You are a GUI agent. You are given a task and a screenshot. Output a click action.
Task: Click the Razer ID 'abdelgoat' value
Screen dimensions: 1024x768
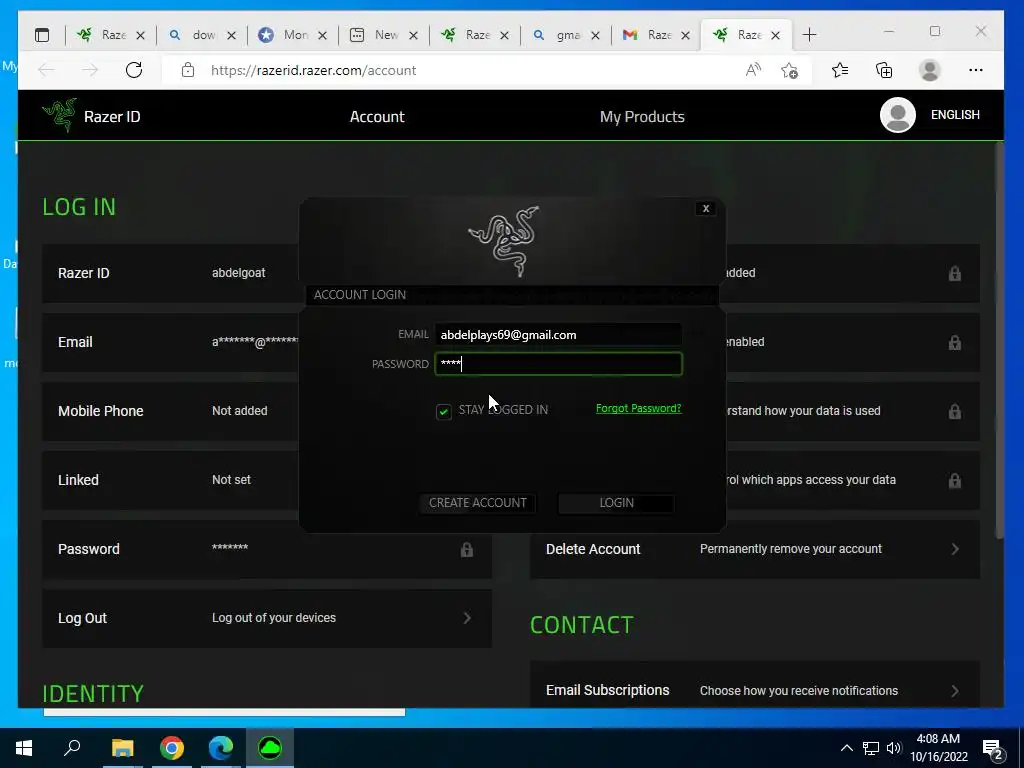tap(238, 273)
